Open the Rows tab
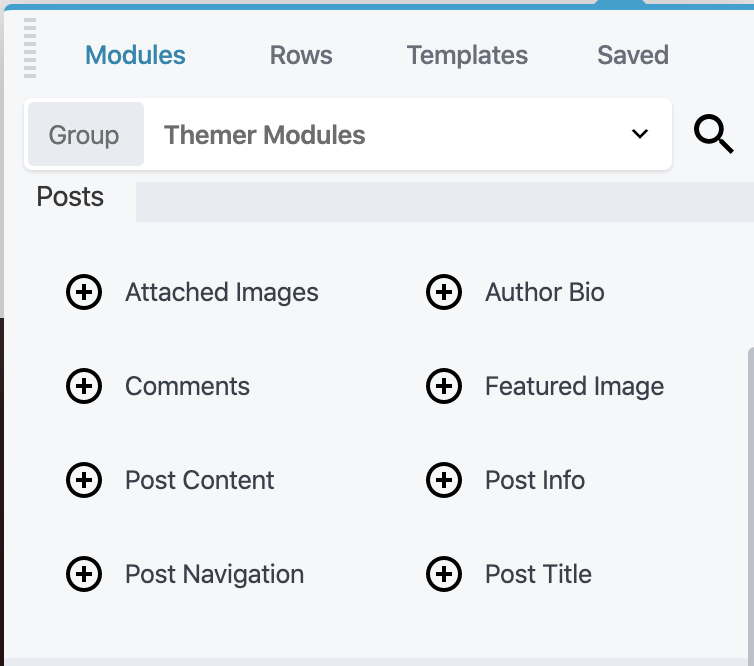Viewport: 754px width, 666px height. click(301, 56)
